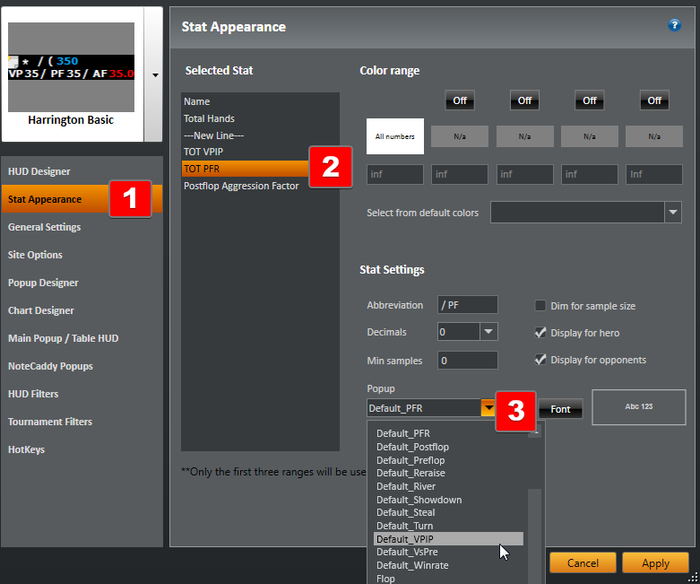Toggle Display for hero checkbox
700x584 pixels.
coord(540,333)
